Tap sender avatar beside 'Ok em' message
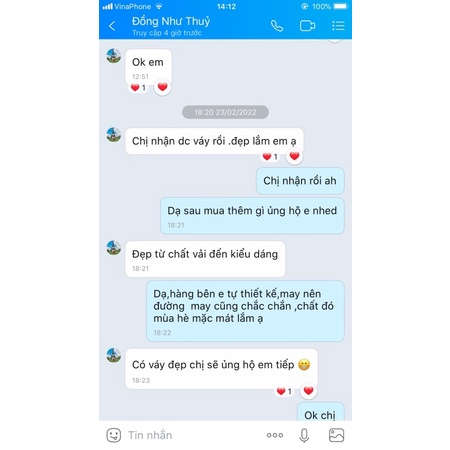The width and height of the screenshot is (450, 450). click(x=114, y=56)
